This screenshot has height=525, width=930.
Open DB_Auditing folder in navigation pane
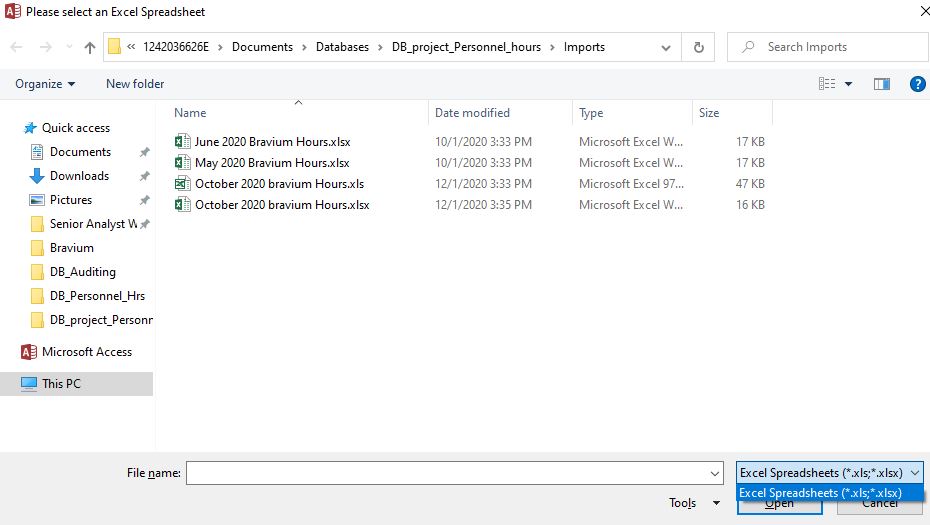(x=82, y=272)
